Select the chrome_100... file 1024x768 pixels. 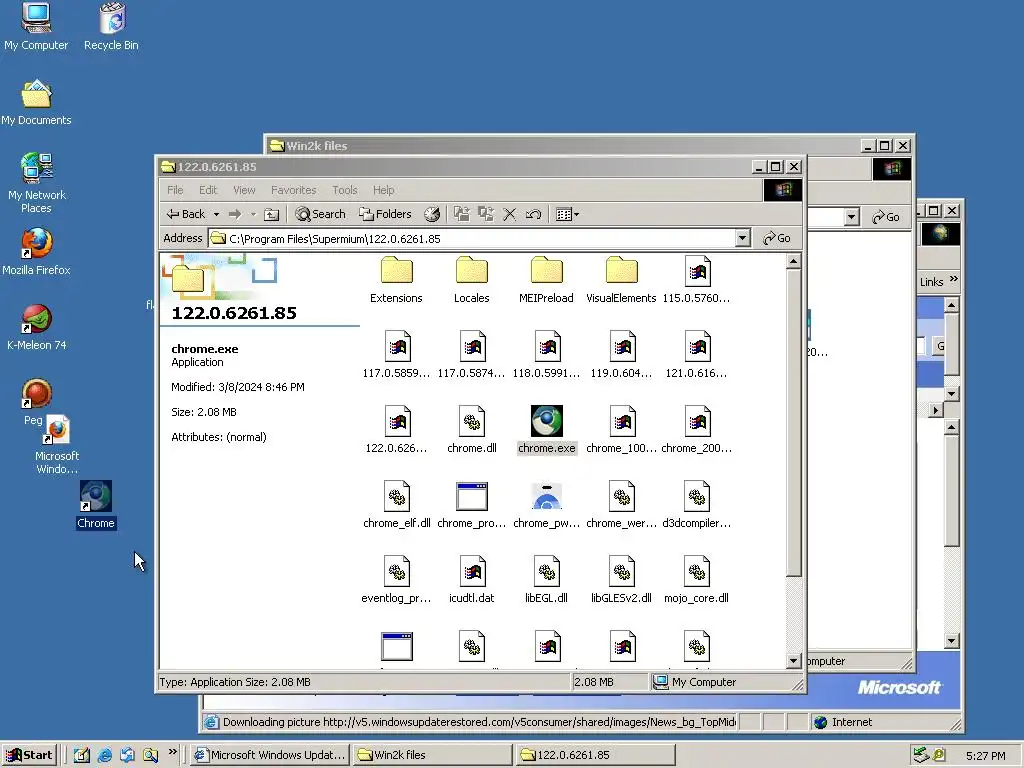(x=621, y=430)
